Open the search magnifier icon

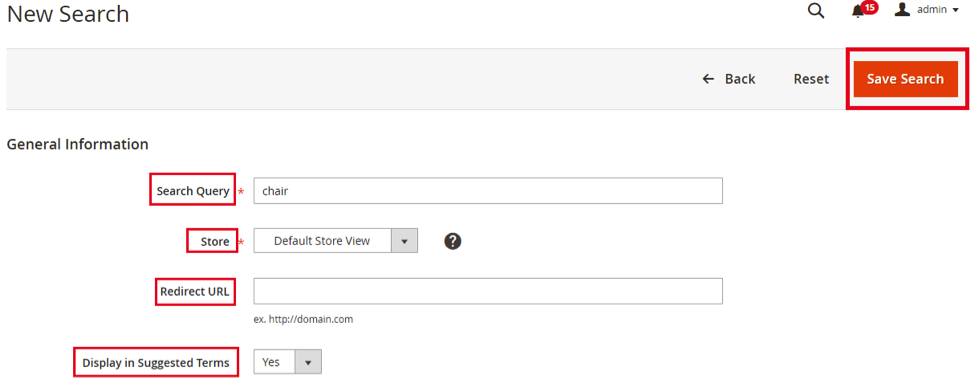pyautogui.click(x=816, y=11)
